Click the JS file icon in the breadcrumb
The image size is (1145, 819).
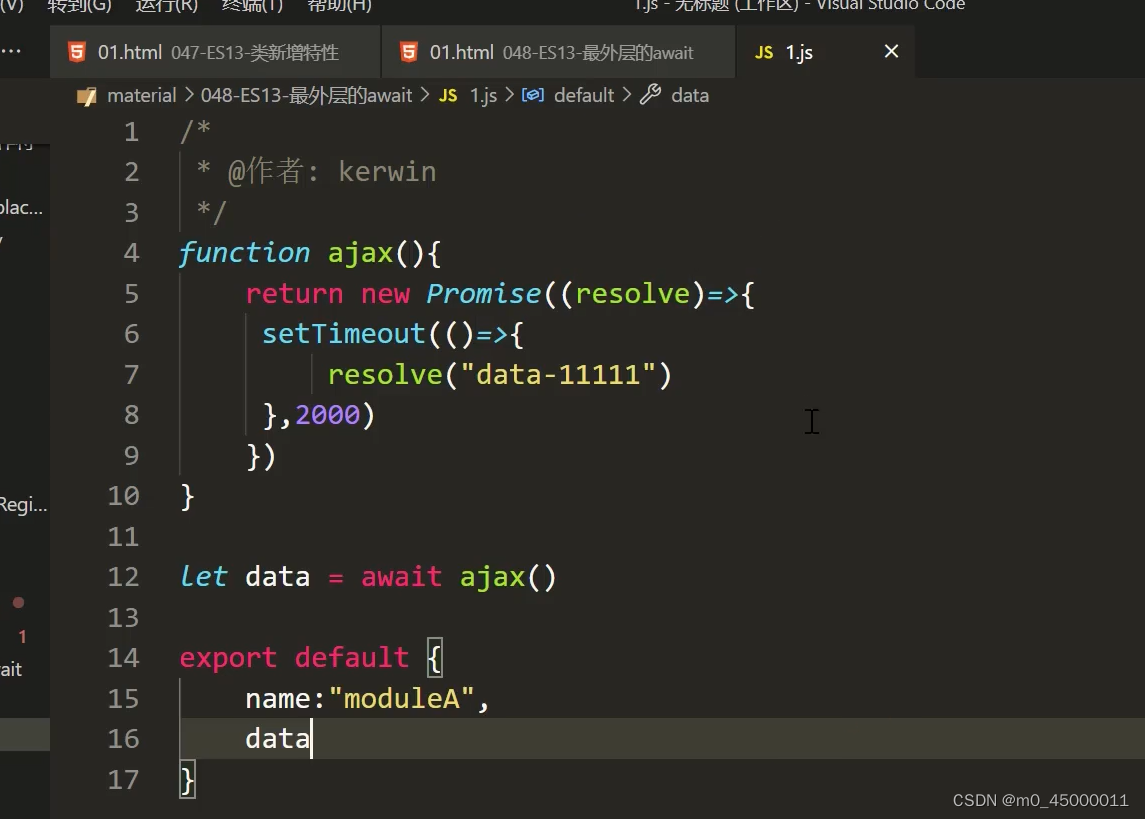[x=448, y=95]
